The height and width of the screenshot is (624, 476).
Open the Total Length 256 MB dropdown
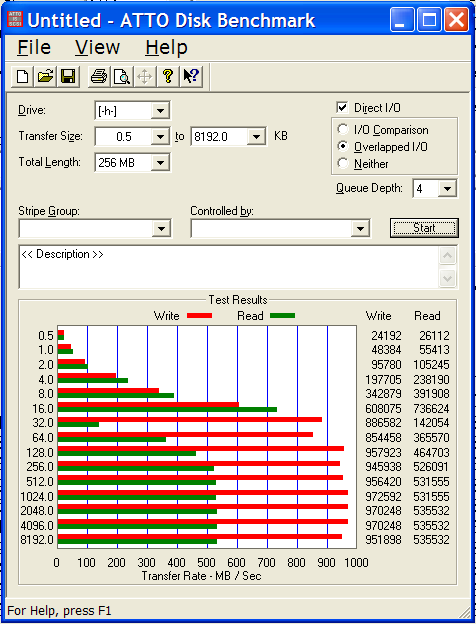pos(160,163)
